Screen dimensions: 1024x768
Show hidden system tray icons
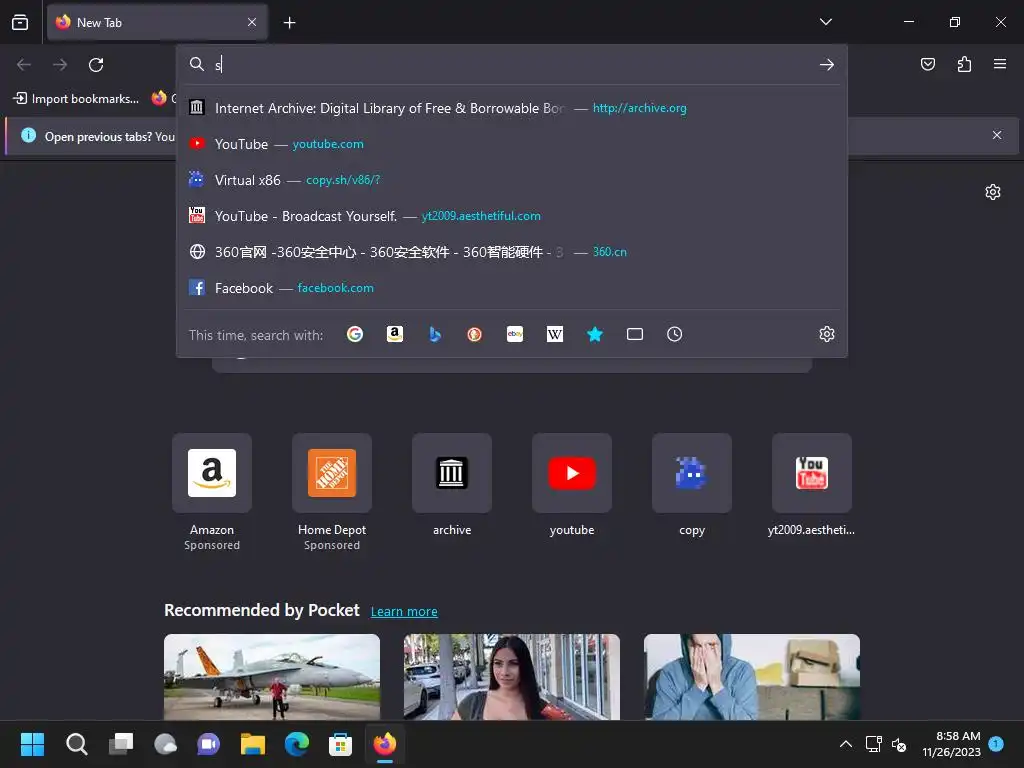pos(846,744)
